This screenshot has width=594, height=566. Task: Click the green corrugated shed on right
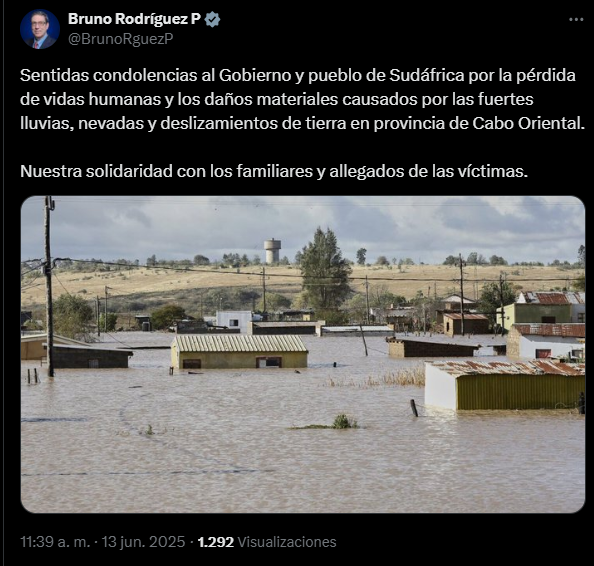point(505,385)
